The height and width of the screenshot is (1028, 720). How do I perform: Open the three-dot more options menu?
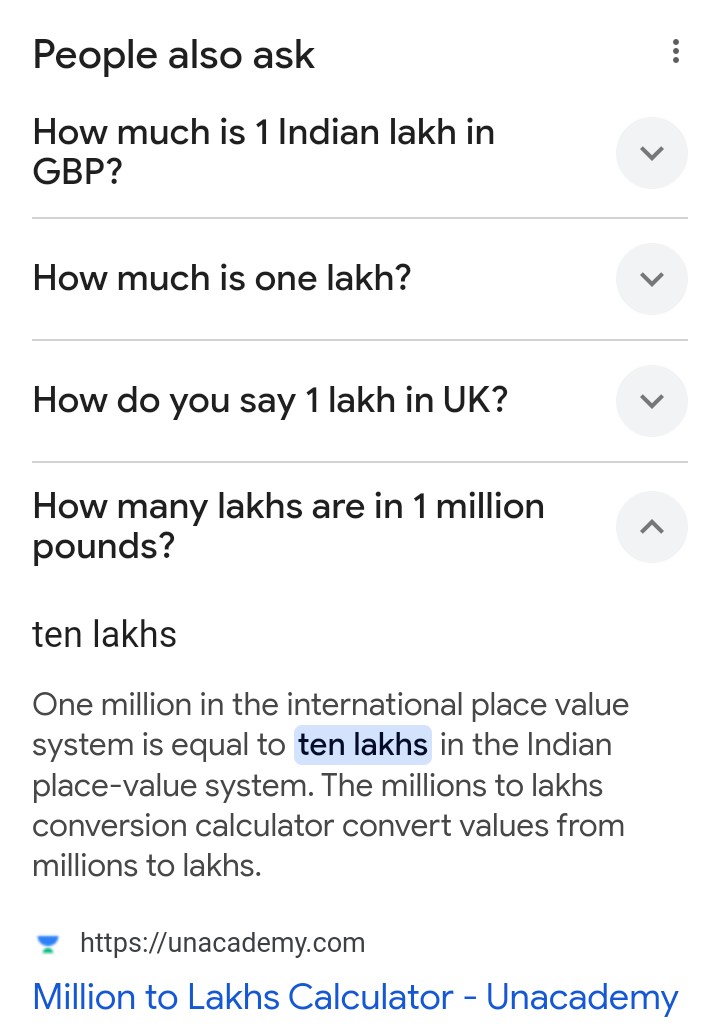pos(676,52)
